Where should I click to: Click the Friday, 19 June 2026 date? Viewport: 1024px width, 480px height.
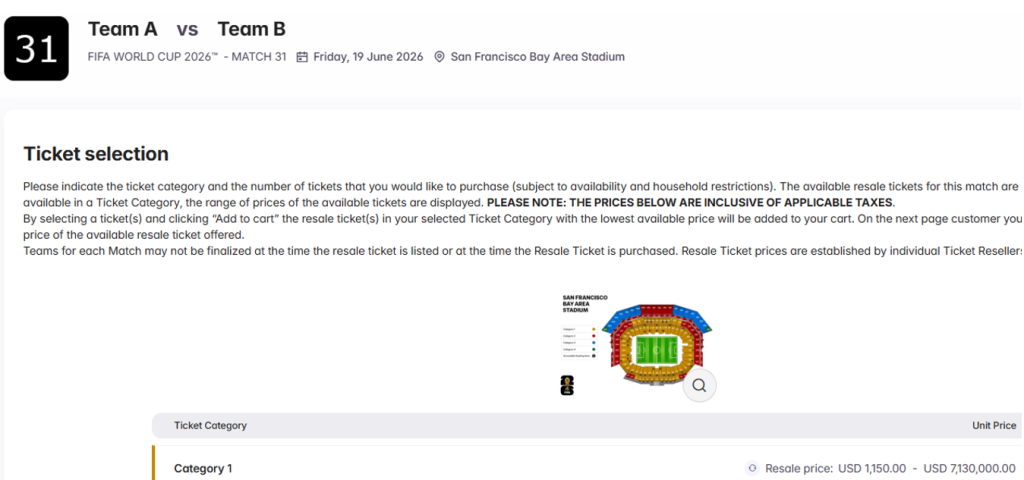(x=368, y=57)
